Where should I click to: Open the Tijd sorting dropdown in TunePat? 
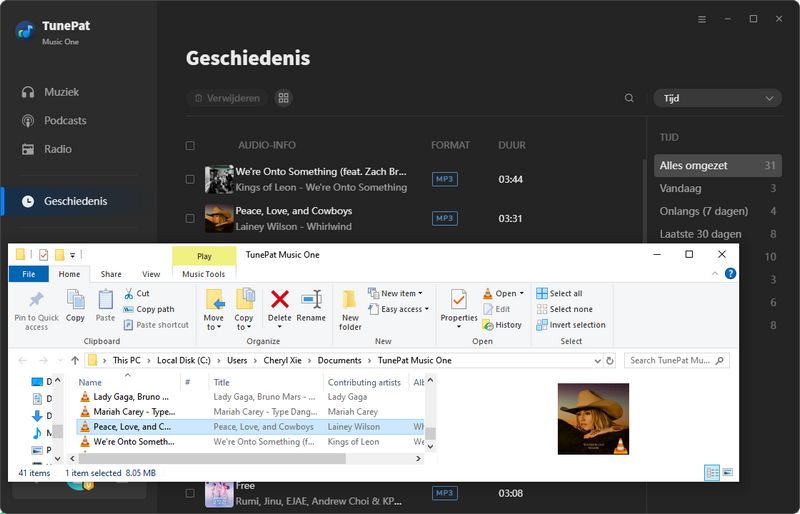click(x=717, y=99)
